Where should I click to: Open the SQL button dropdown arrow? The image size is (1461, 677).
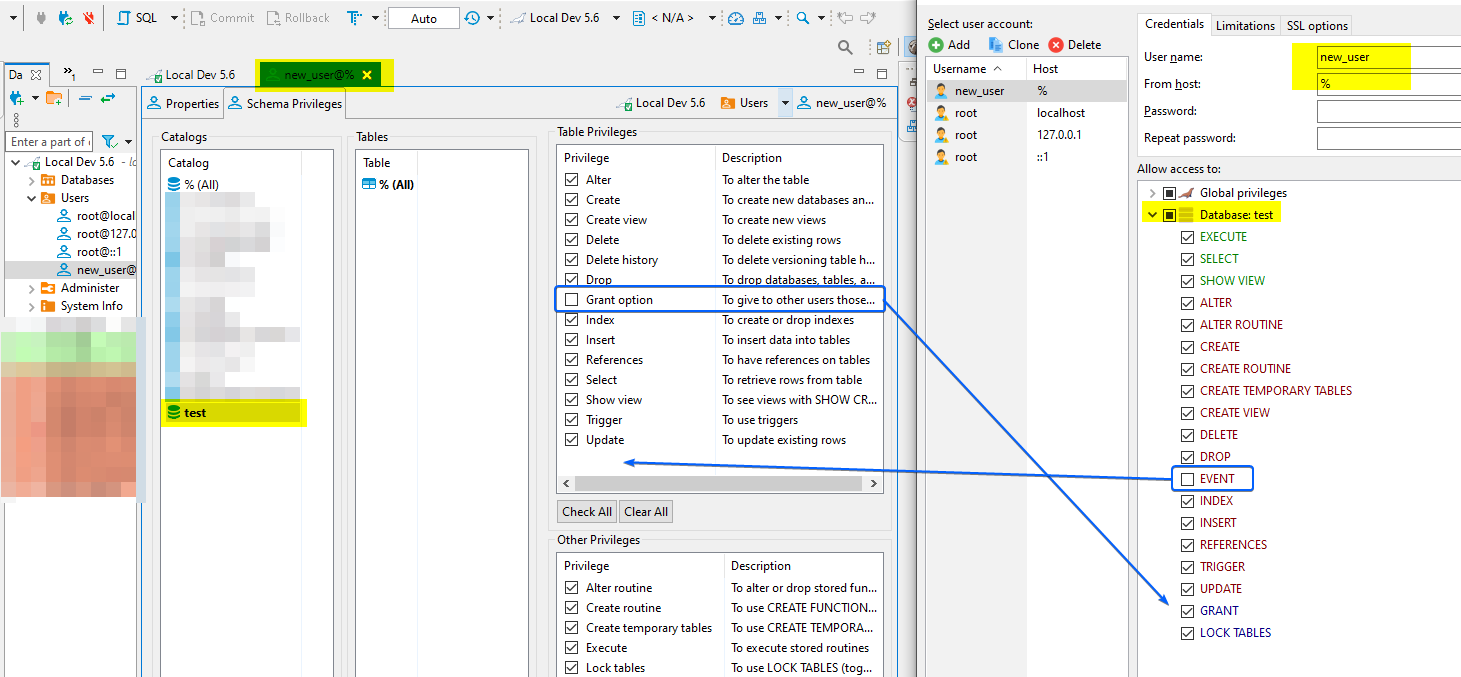[x=173, y=18]
